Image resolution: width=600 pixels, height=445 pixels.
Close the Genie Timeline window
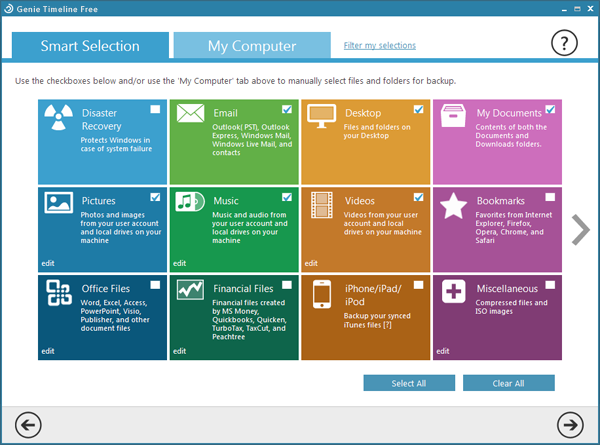590,9
